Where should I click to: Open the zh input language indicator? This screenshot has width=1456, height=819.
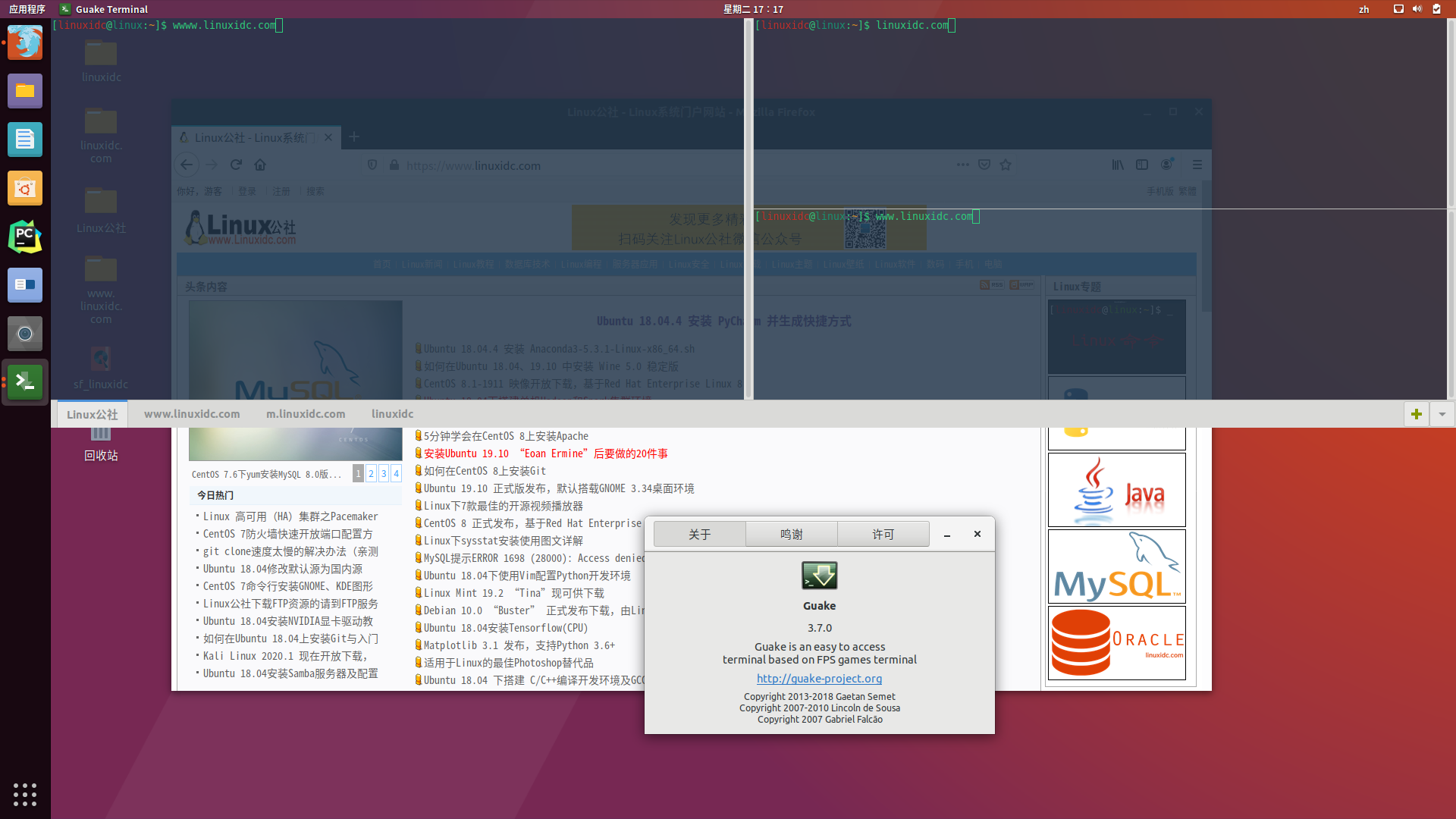tap(1363, 9)
